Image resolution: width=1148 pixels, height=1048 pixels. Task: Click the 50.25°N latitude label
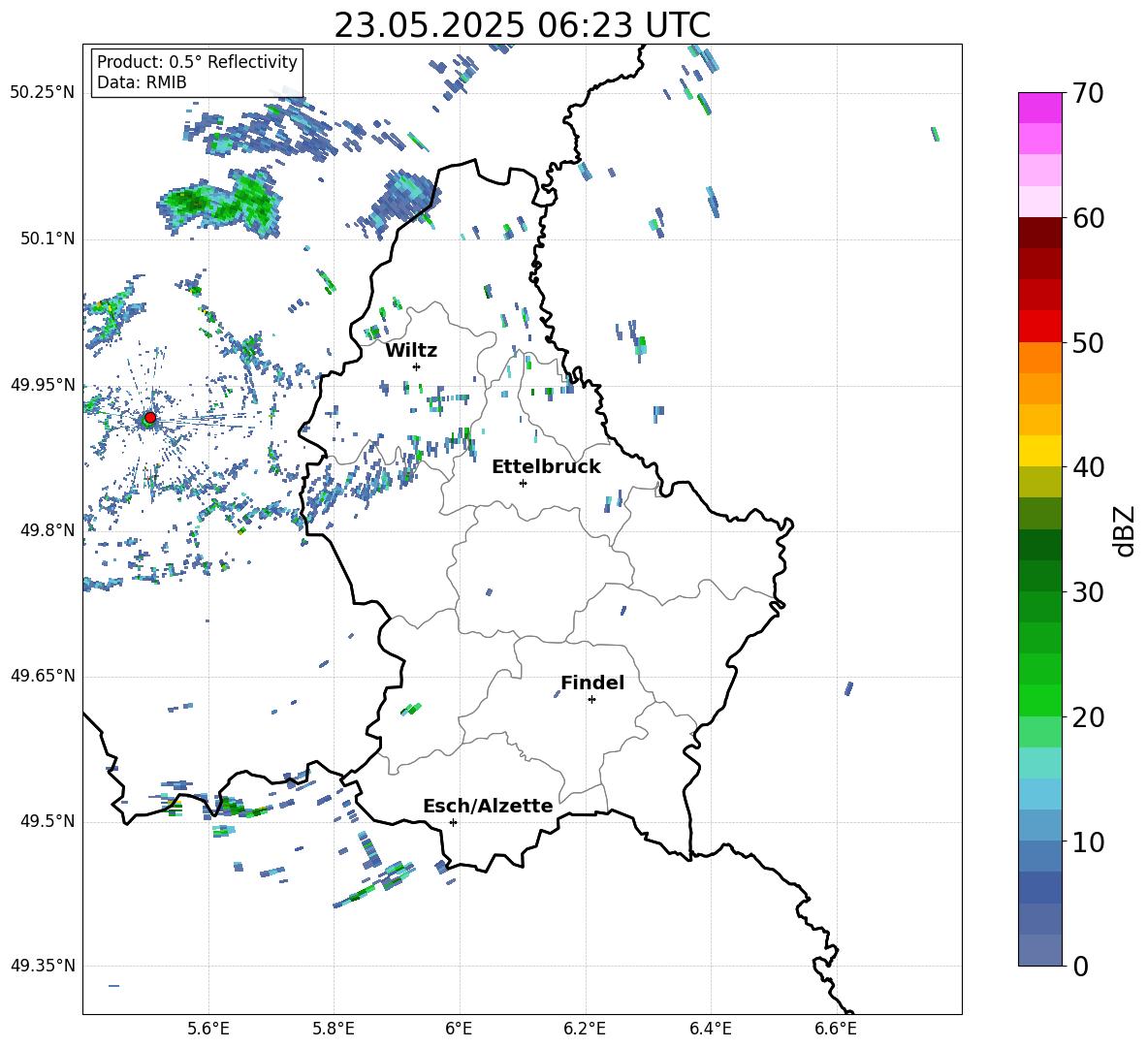[43, 93]
